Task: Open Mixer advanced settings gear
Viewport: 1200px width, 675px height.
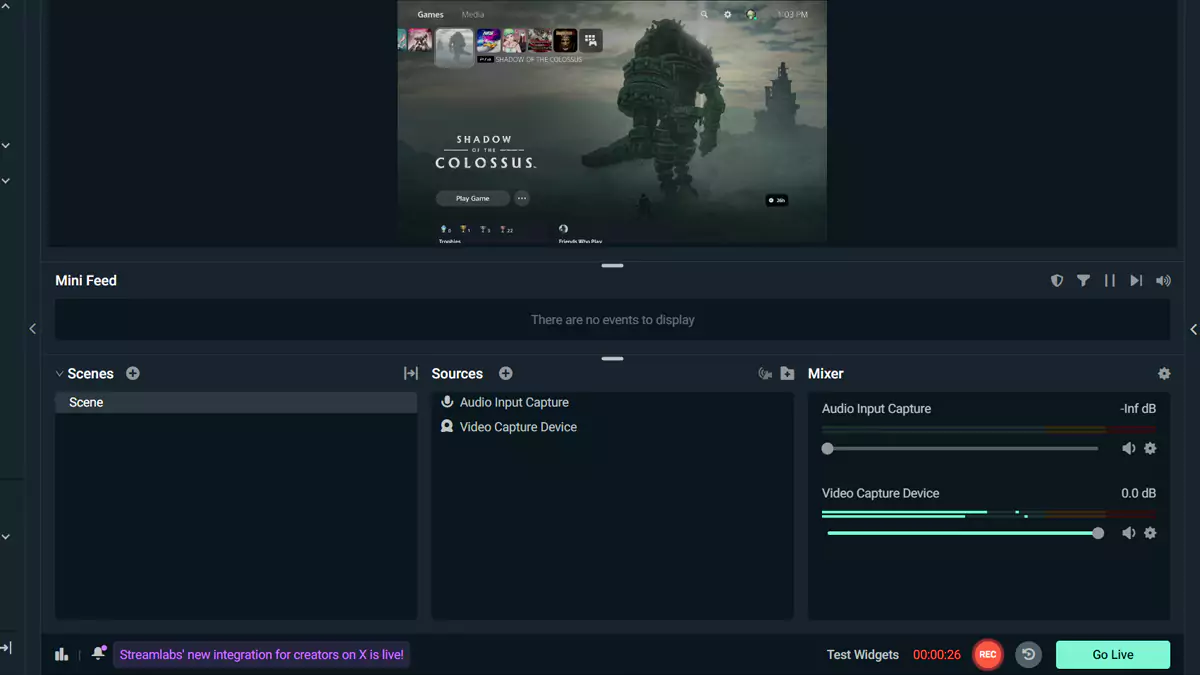Action: pyautogui.click(x=1164, y=373)
